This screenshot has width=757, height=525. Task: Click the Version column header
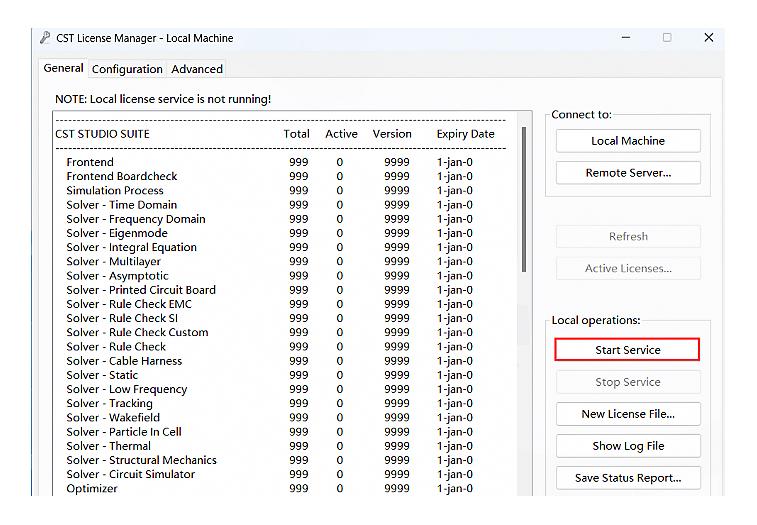392,134
